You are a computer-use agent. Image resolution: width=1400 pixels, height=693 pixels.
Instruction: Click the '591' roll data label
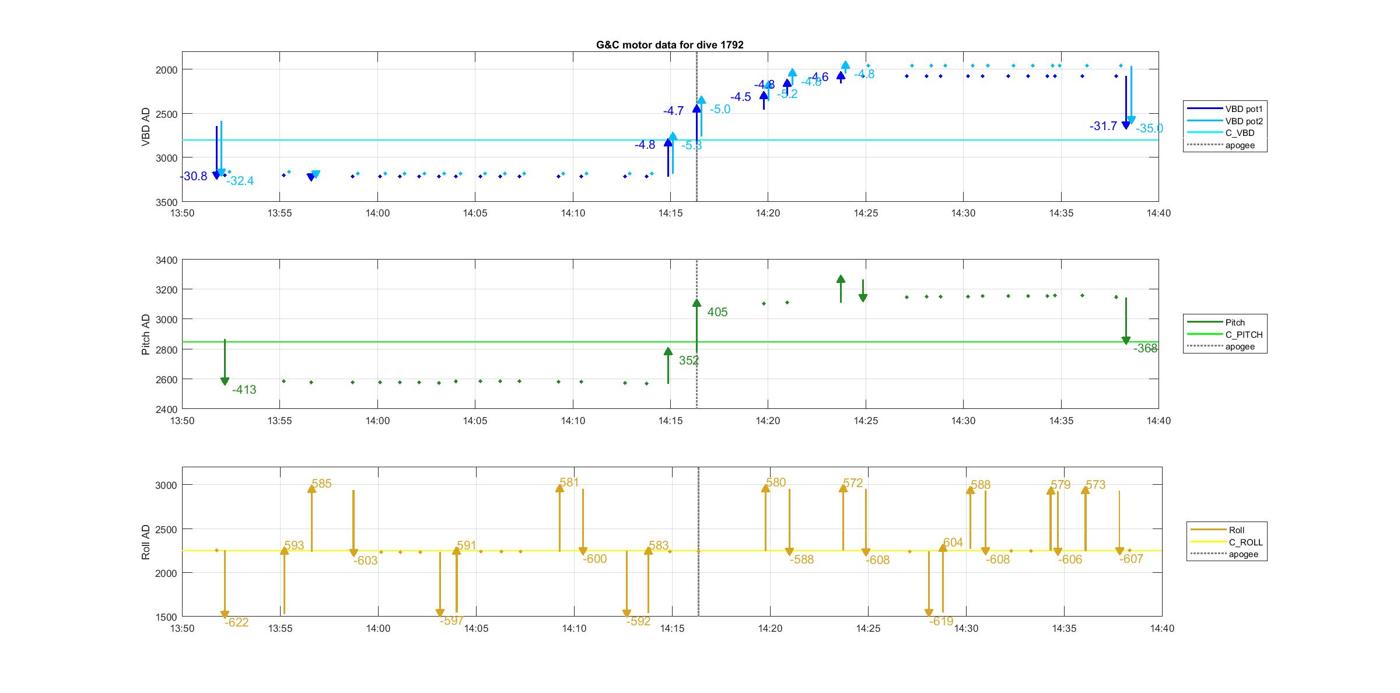tap(467, 546)
